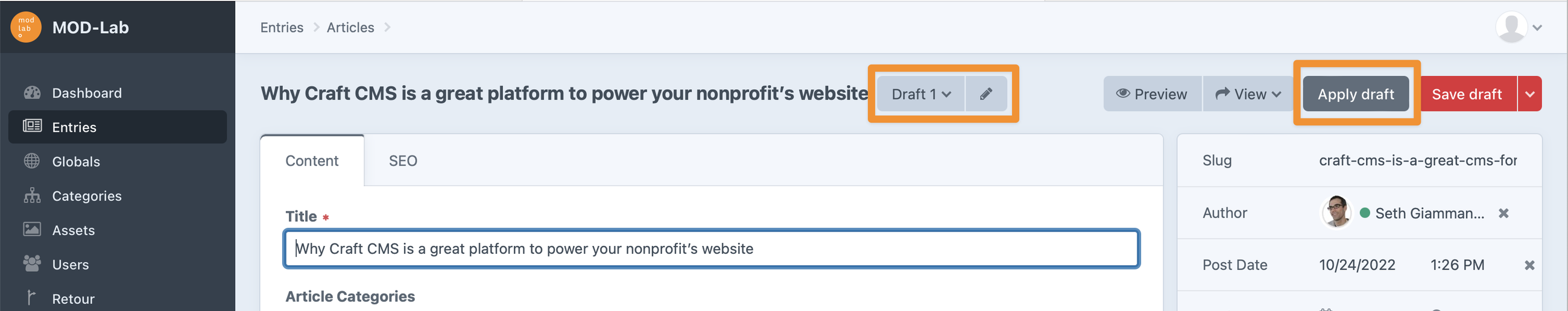Open the Categories sitemap icon
This screenshot has width=1568, height=311.
tap(31, 195)
